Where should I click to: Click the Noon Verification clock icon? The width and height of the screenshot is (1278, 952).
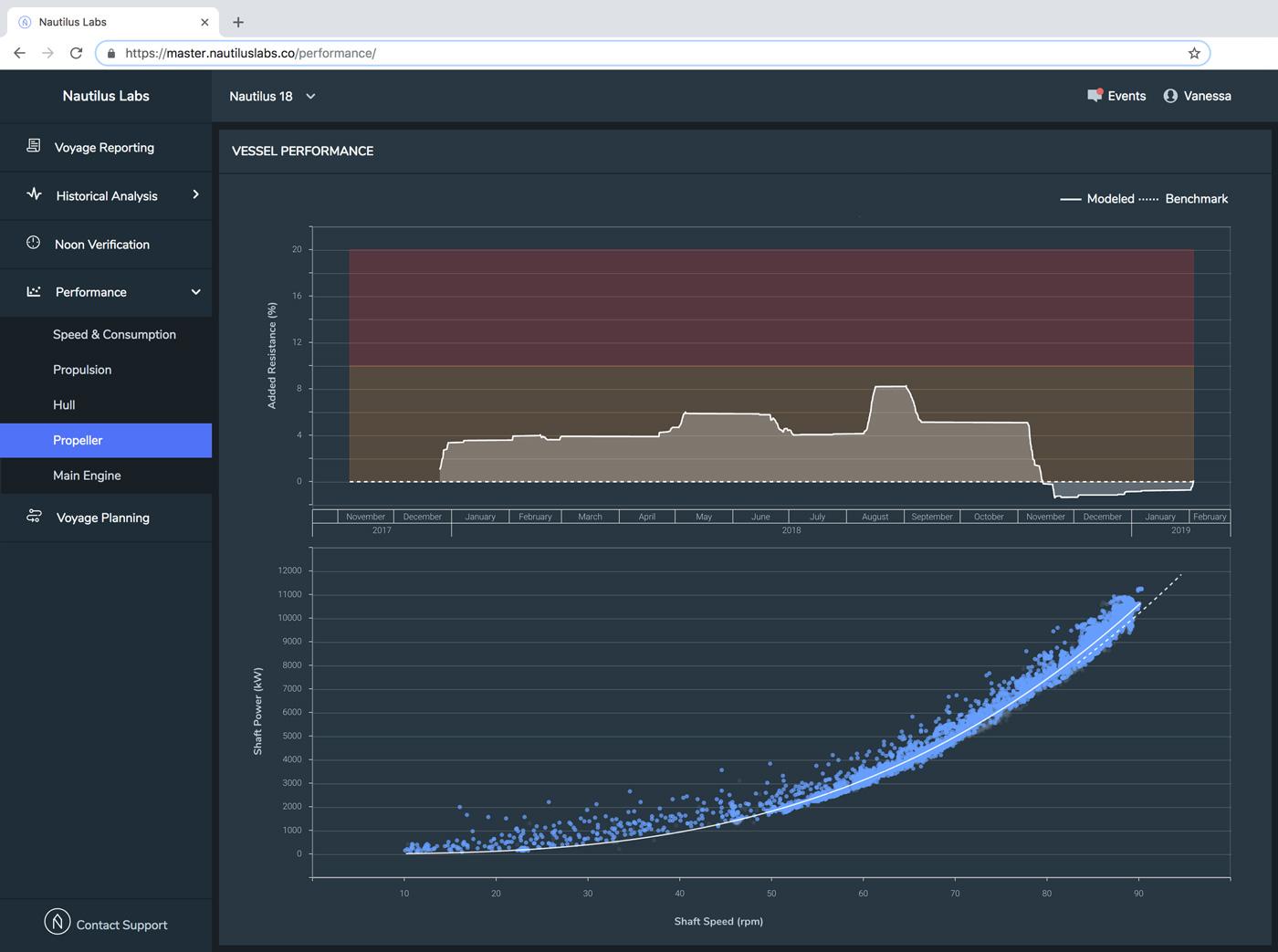tap(34, 243)
